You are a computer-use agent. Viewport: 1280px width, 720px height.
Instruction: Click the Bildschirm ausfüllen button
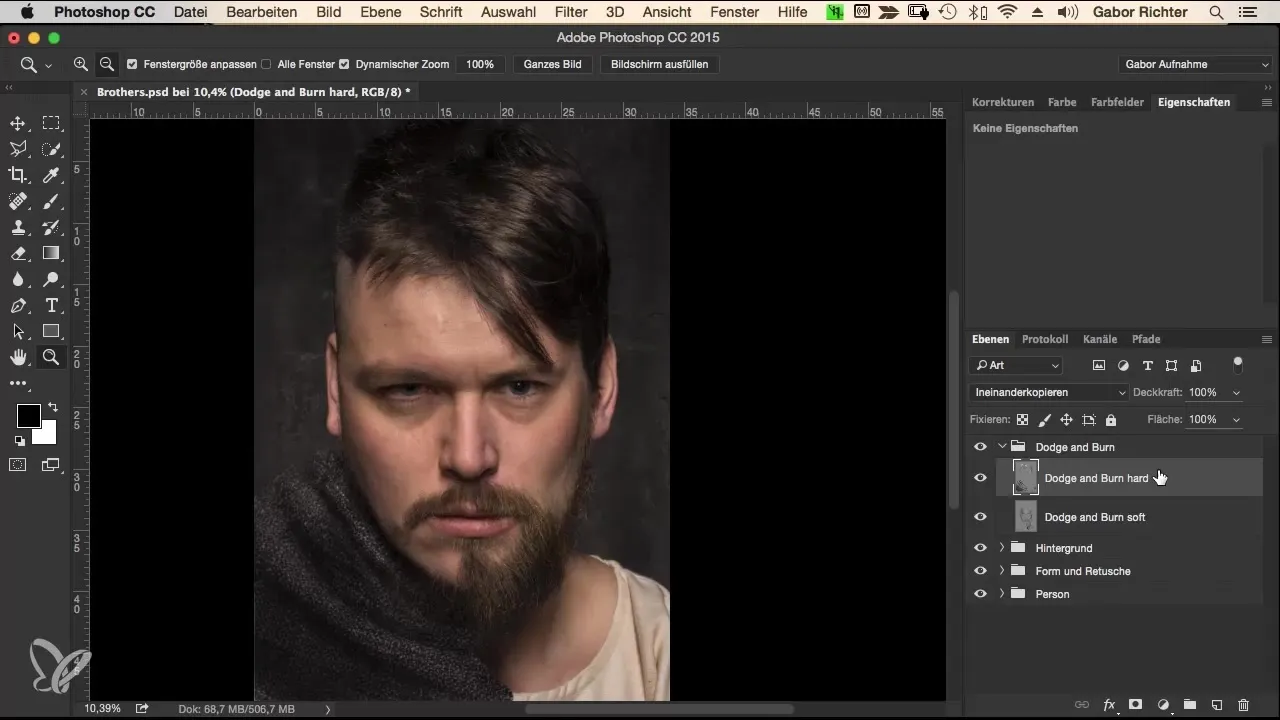[x=660, y=64]
